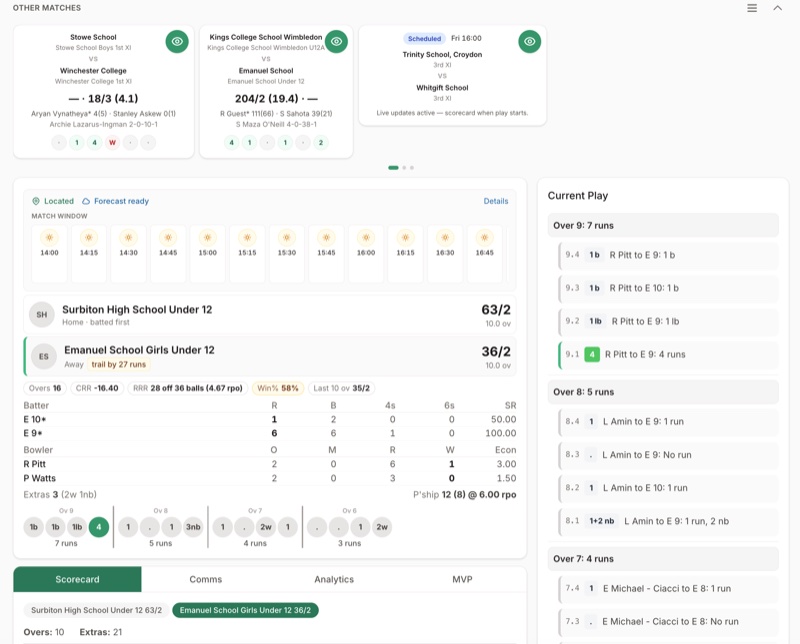Image resolution: width=800 pixels, height=644 pixels.
Task: Collapse the Other Matches section
Action: [x=777, y=8]
